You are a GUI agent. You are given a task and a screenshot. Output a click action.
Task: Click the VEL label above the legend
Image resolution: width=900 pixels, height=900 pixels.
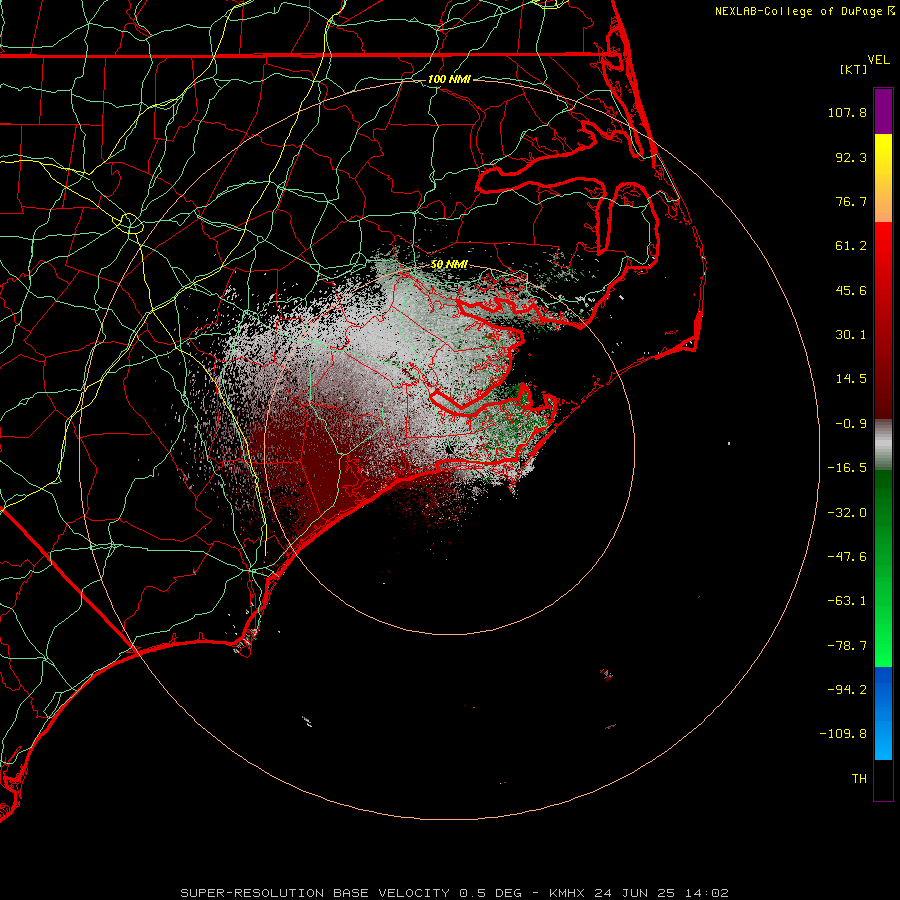point(878,60)
